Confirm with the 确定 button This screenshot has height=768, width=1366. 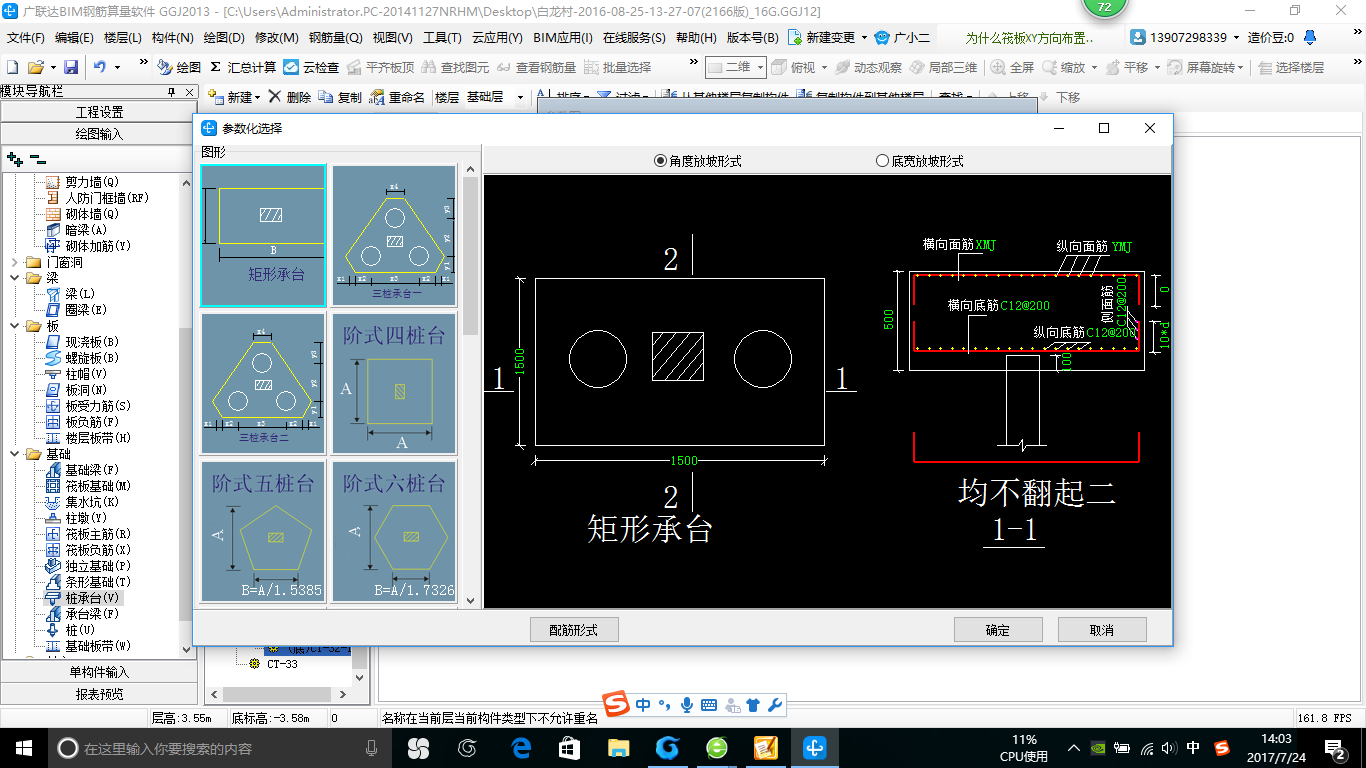998,630
